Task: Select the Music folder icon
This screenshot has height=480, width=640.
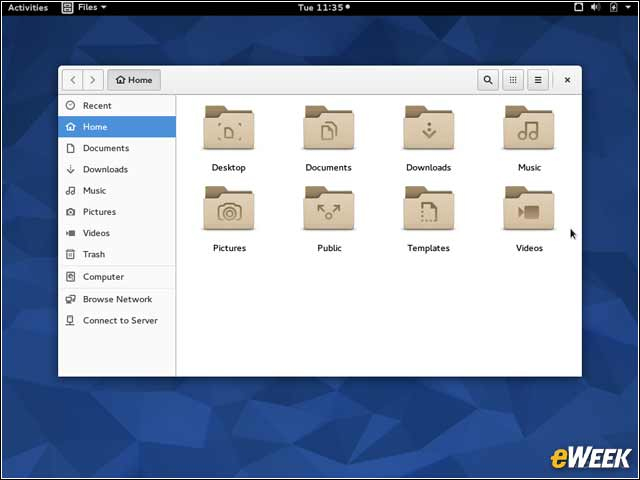Action: pyautogui.click(x=529, y=129)
